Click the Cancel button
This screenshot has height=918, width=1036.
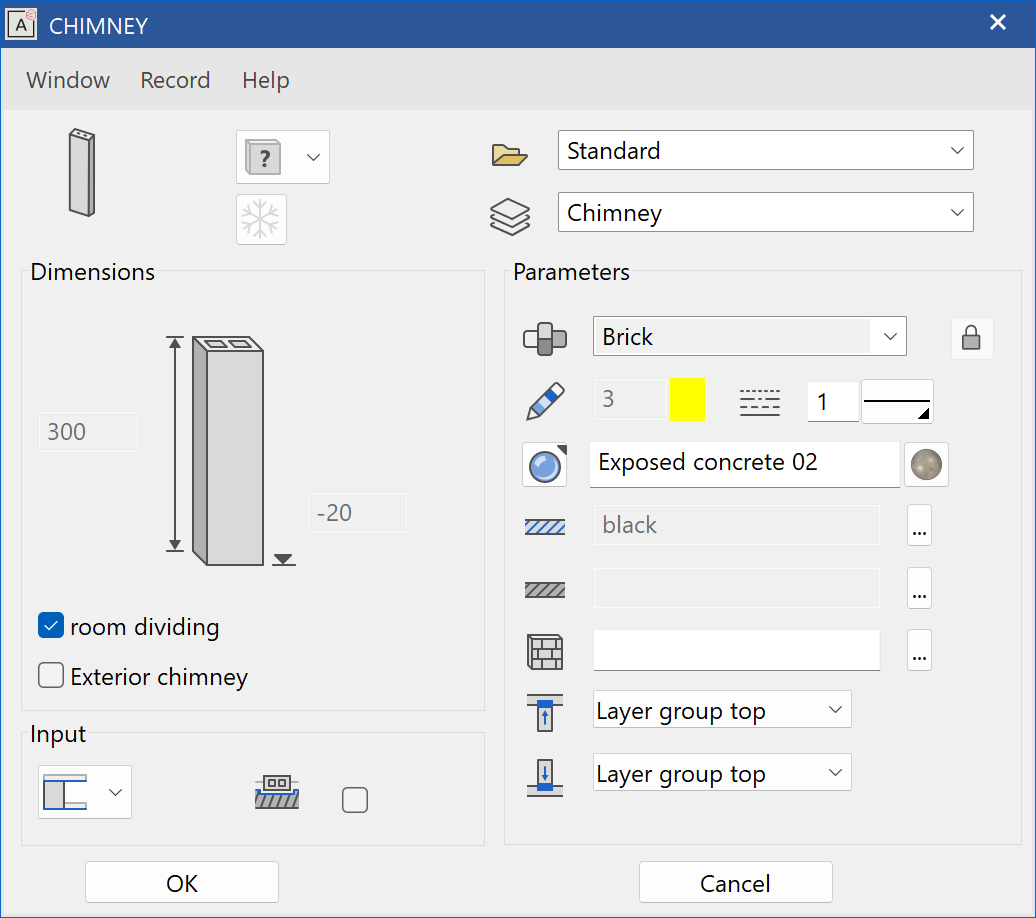735,882
